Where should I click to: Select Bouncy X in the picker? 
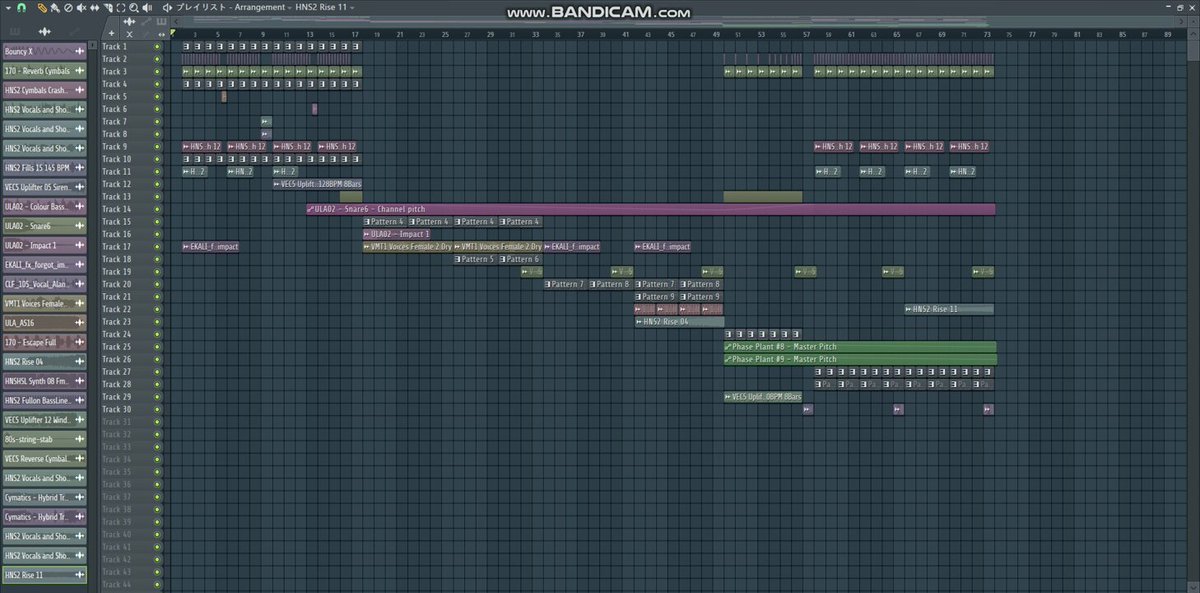coord(44,51)
